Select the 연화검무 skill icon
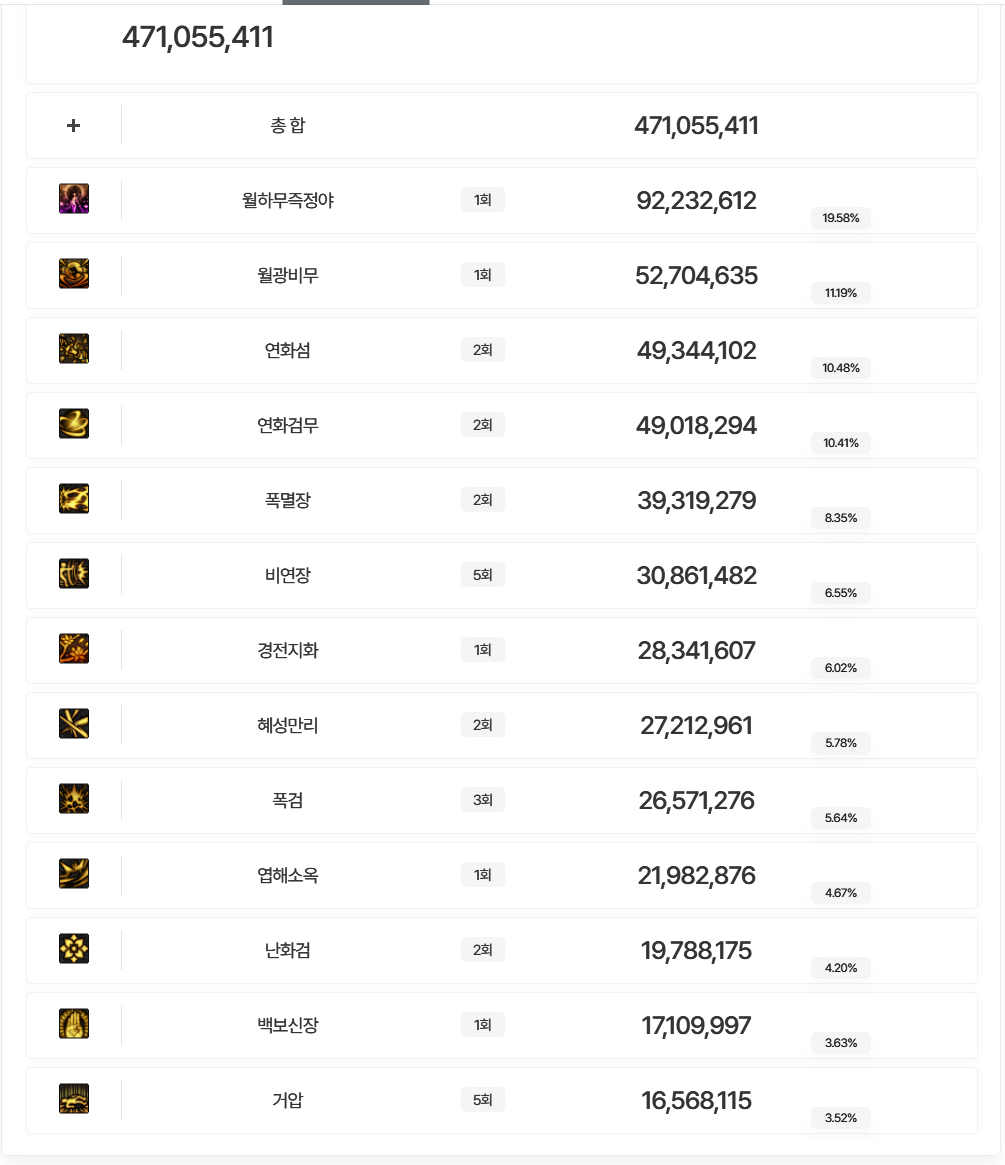Image resolution: width=1005 pixels, height=1165 pixels. [x=74, y=424]
